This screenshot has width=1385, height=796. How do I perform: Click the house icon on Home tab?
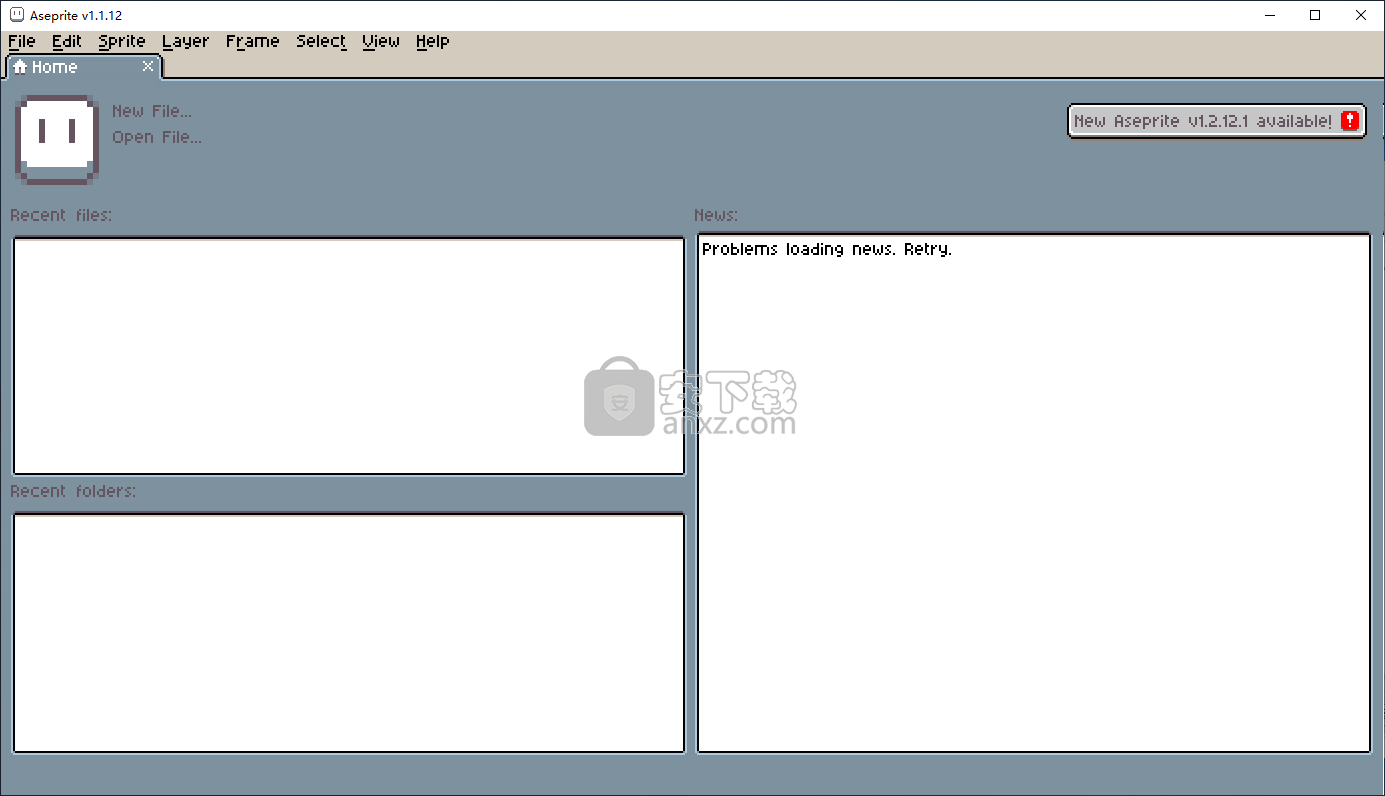coord(19,67)
